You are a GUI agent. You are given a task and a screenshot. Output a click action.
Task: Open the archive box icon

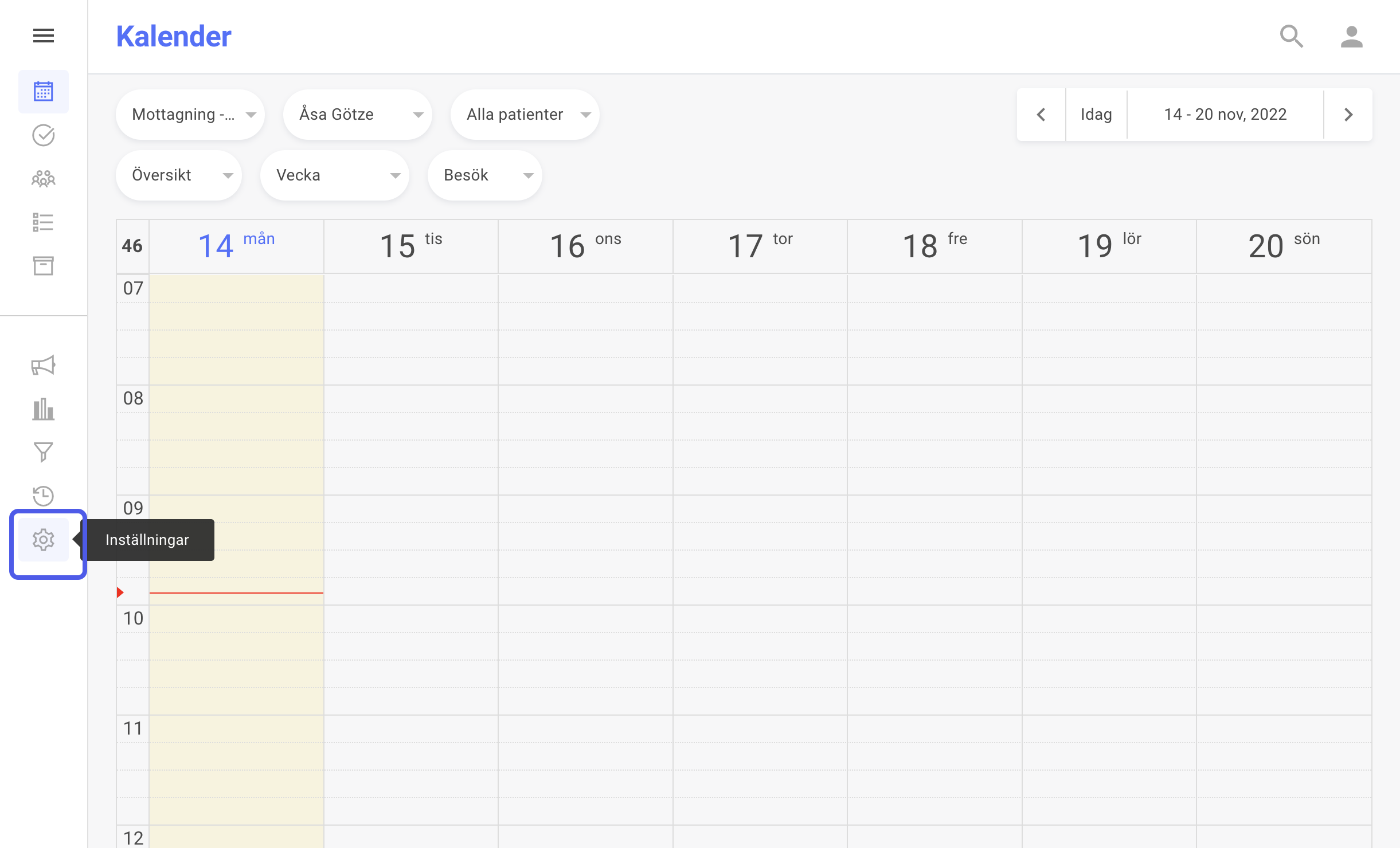[44, 266]
